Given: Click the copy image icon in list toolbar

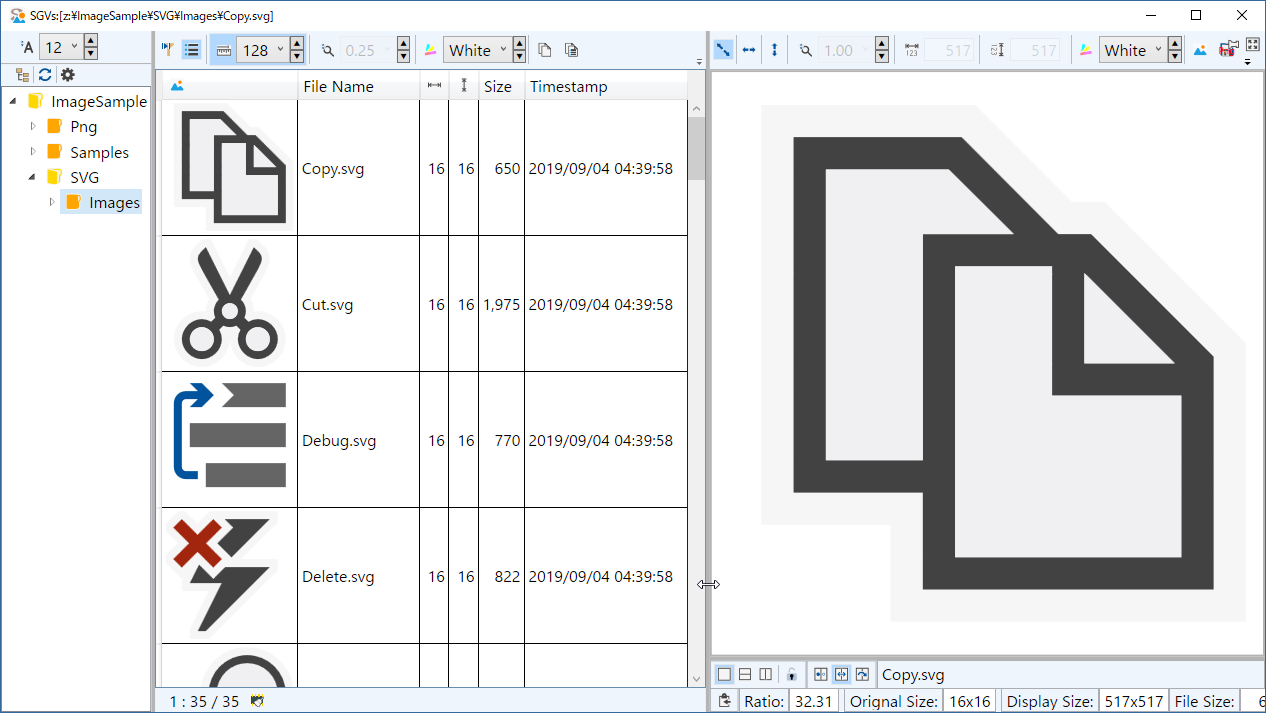Looking at the screenshot, I should pos(545,49).
